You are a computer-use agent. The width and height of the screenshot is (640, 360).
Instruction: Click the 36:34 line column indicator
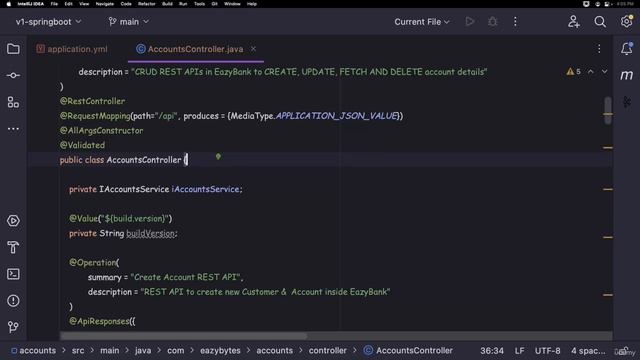pyautogui.click(x=492, y=351)
